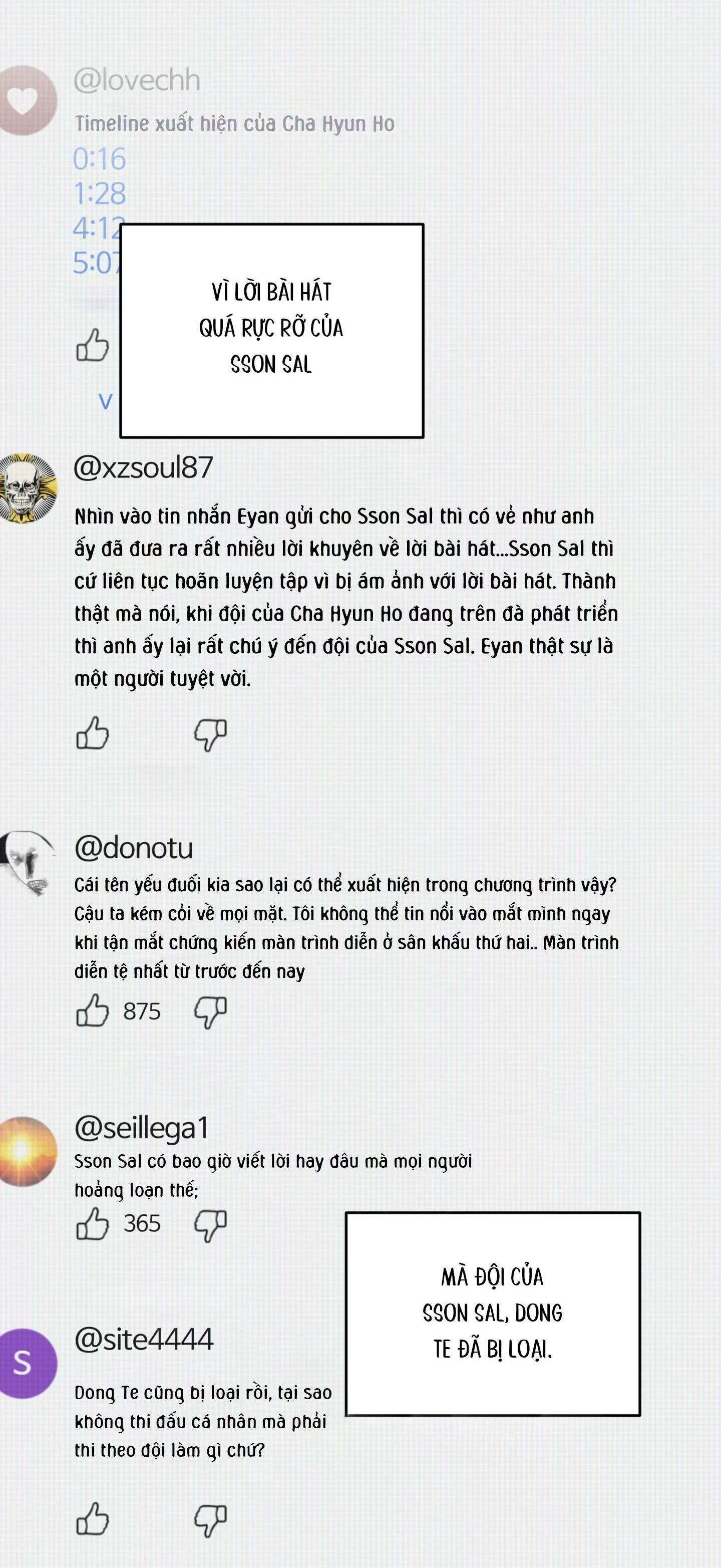Image resolution: width=721 pixels, height=1568 pixels.
Task: Expand replies under @lovechh comment
Action: click(106, 401)
